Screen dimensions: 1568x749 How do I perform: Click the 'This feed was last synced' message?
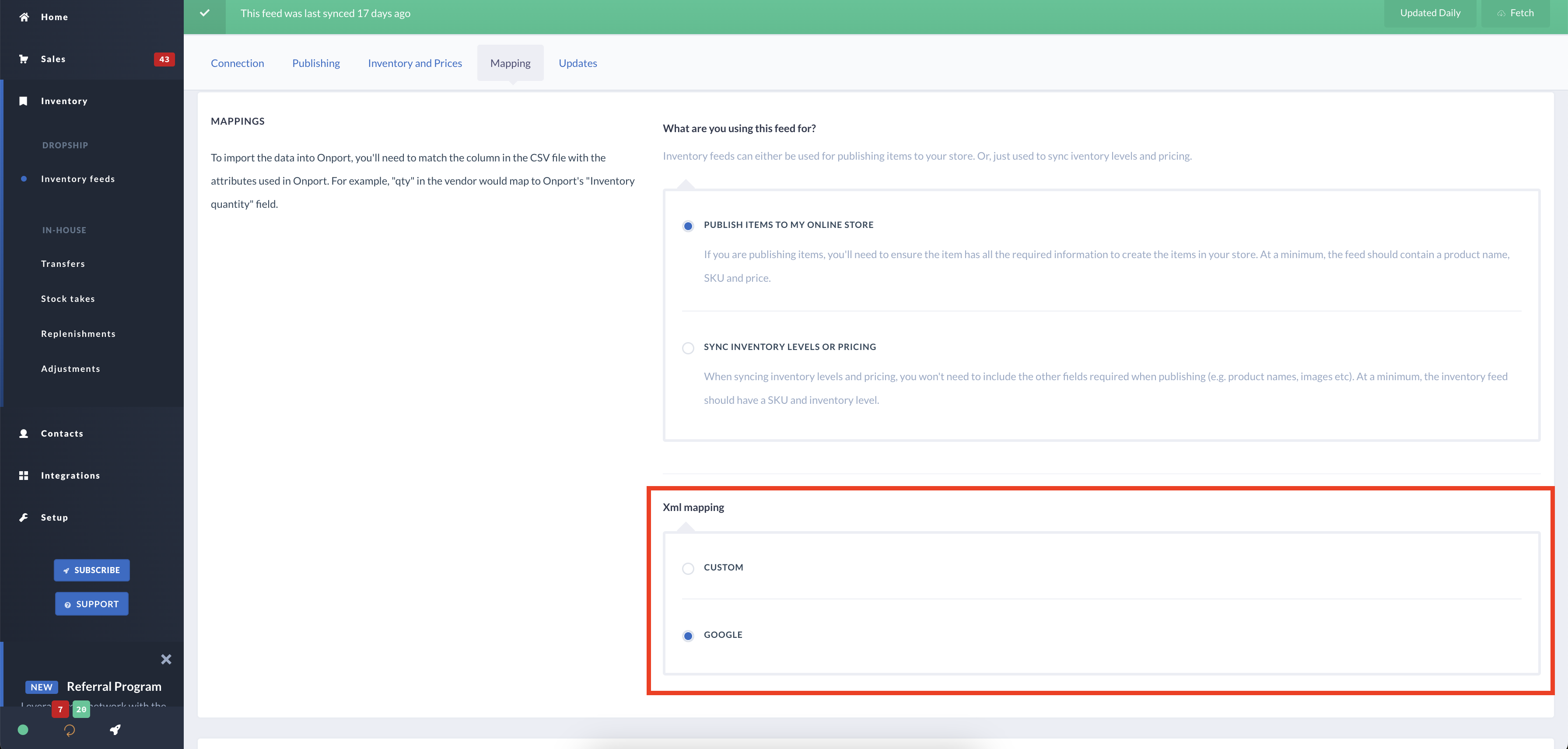pos(325,13)
